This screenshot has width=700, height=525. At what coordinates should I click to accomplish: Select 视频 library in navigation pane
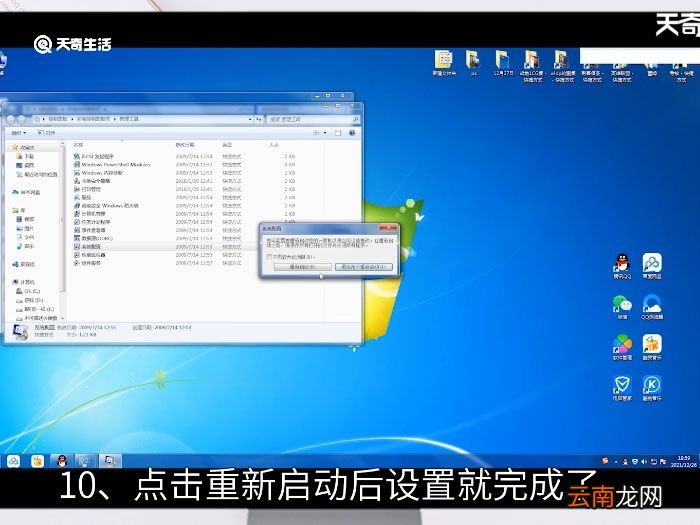pyautogui.click(x=25, y=219)
